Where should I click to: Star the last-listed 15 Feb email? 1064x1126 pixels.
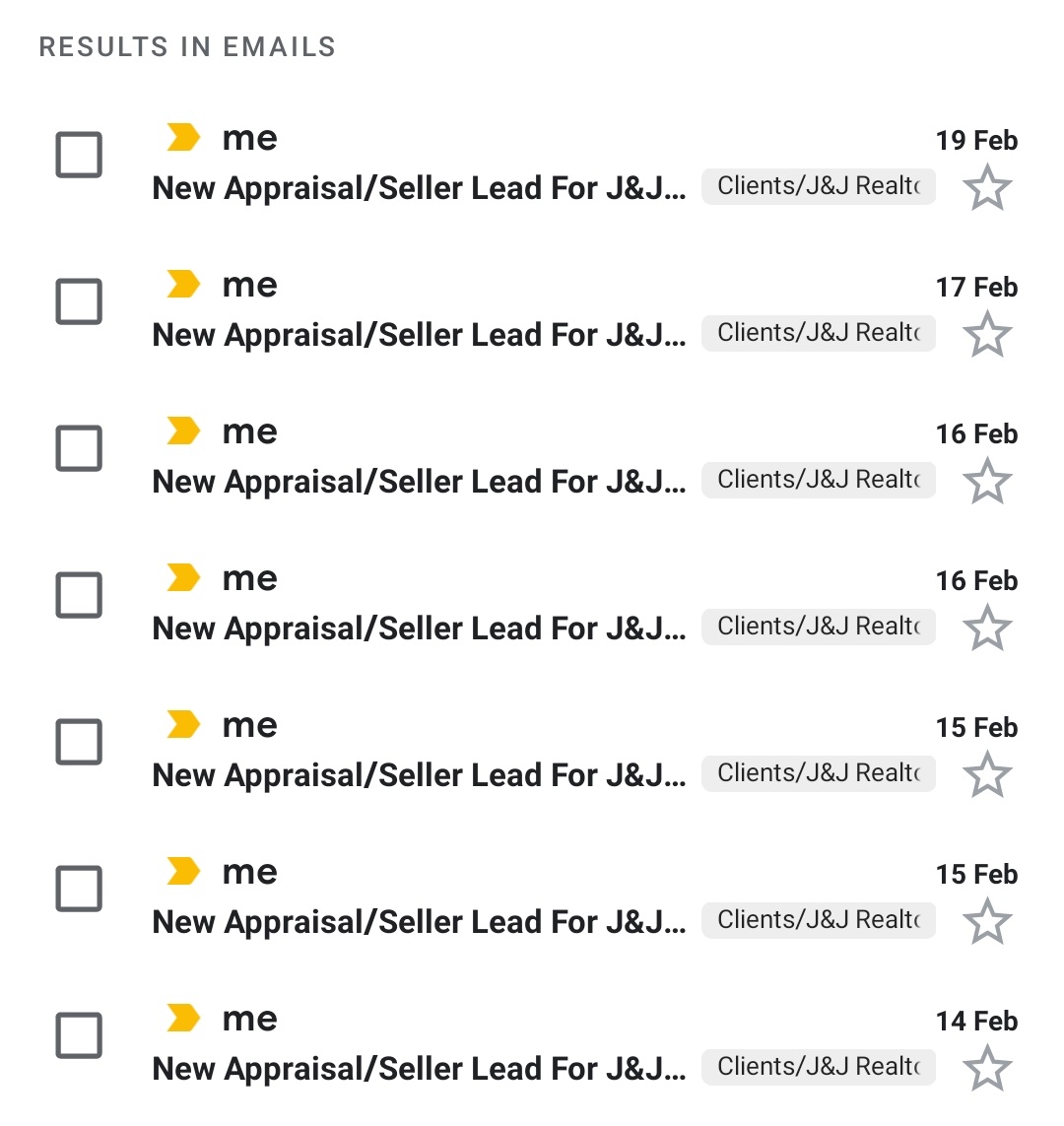(x=986, y=922)
